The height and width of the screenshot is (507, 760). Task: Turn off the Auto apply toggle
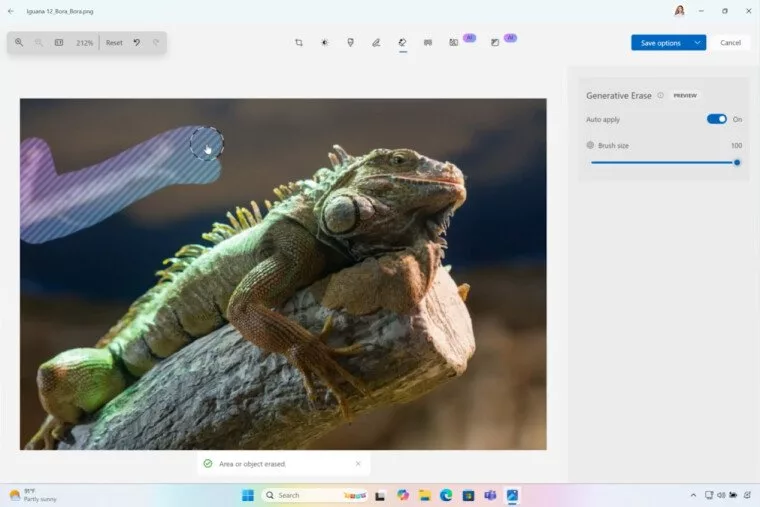716,119
